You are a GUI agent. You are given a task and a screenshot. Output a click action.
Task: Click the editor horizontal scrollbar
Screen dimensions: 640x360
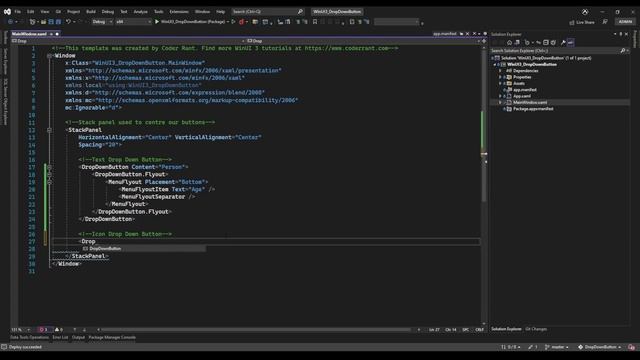[x=257, y=330]
